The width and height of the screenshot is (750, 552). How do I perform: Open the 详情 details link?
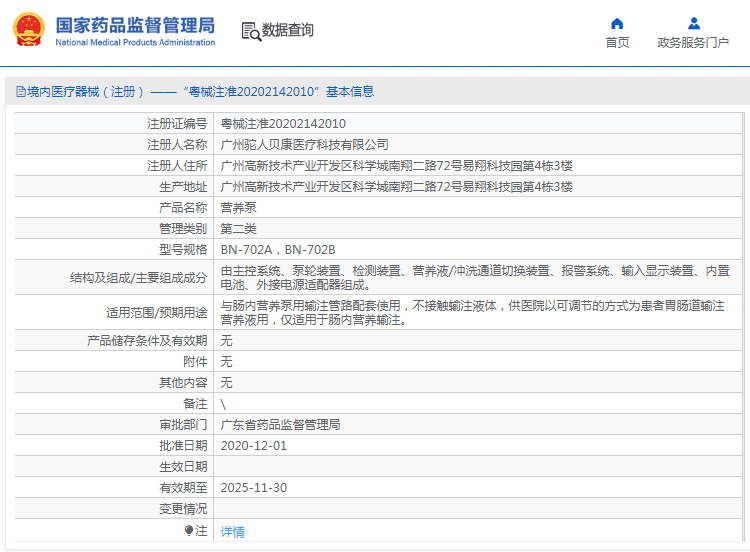click(x=232, y=531)
